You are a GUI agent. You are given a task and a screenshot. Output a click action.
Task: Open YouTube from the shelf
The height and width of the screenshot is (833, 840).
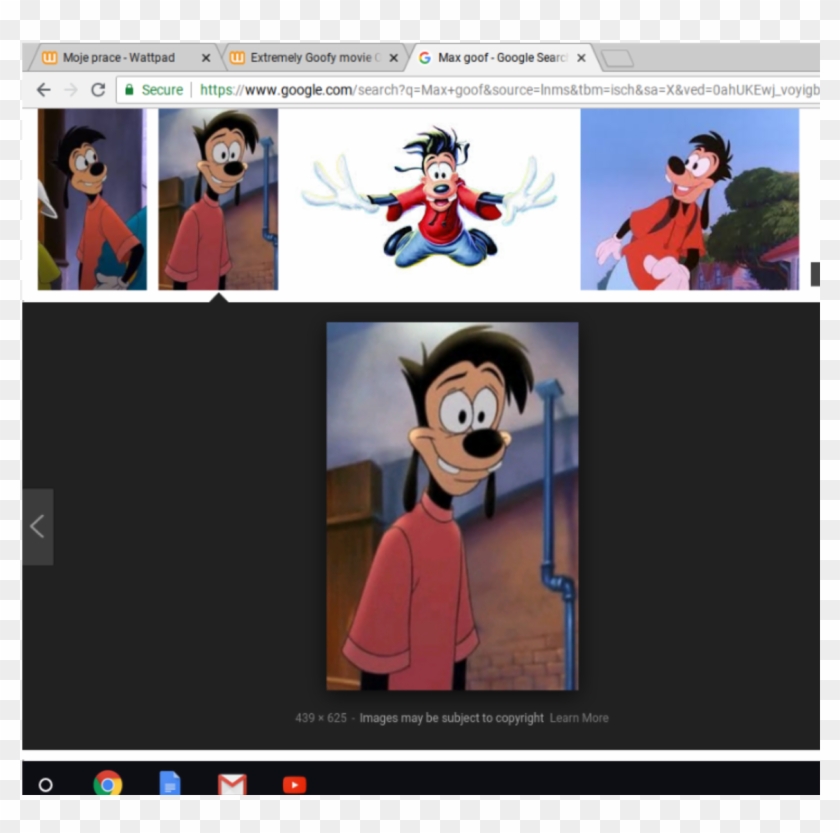[x=294, y=785]
